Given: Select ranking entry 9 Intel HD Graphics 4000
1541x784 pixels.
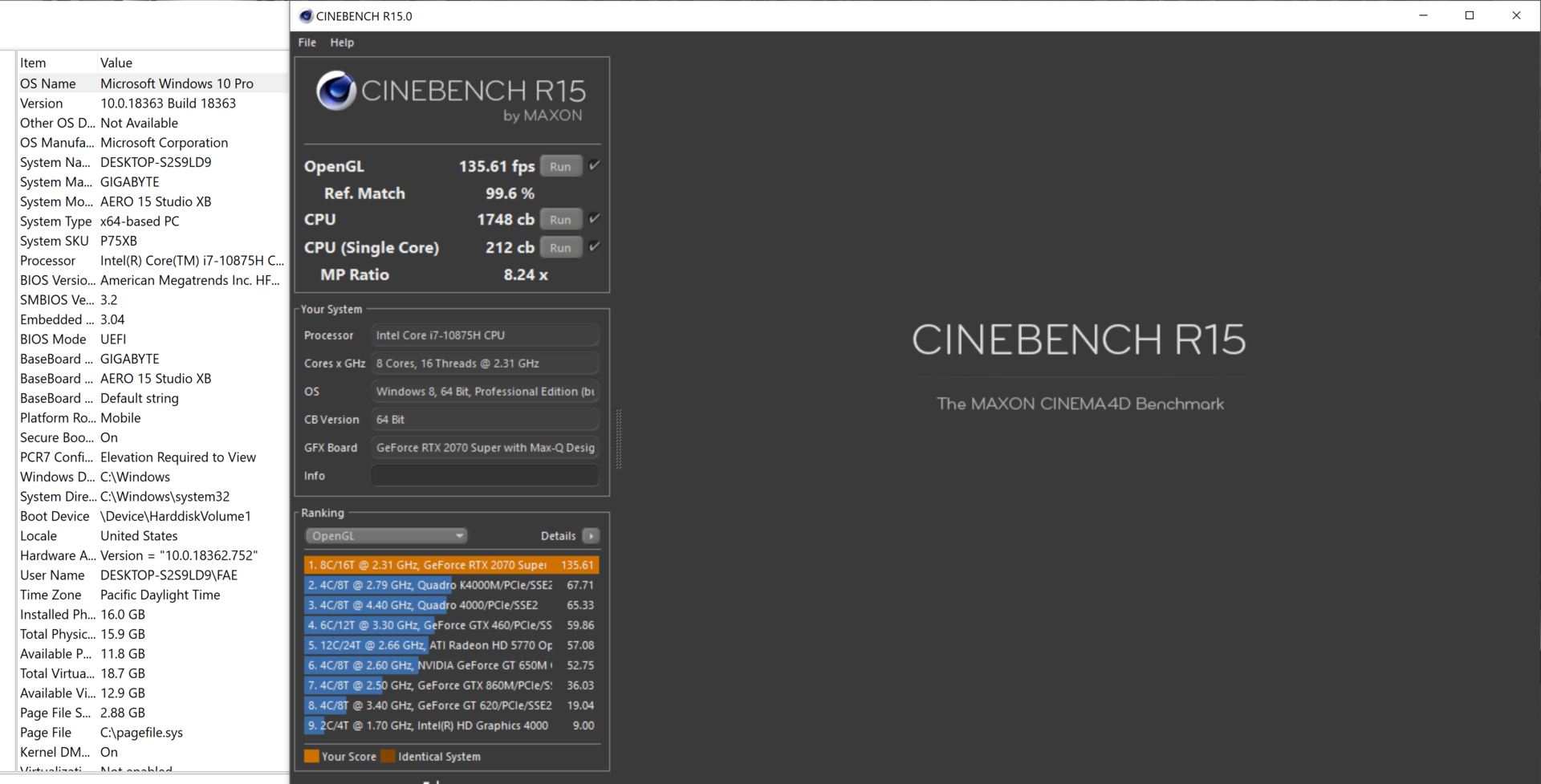Looking at the screenshot, I should point(451,725).
